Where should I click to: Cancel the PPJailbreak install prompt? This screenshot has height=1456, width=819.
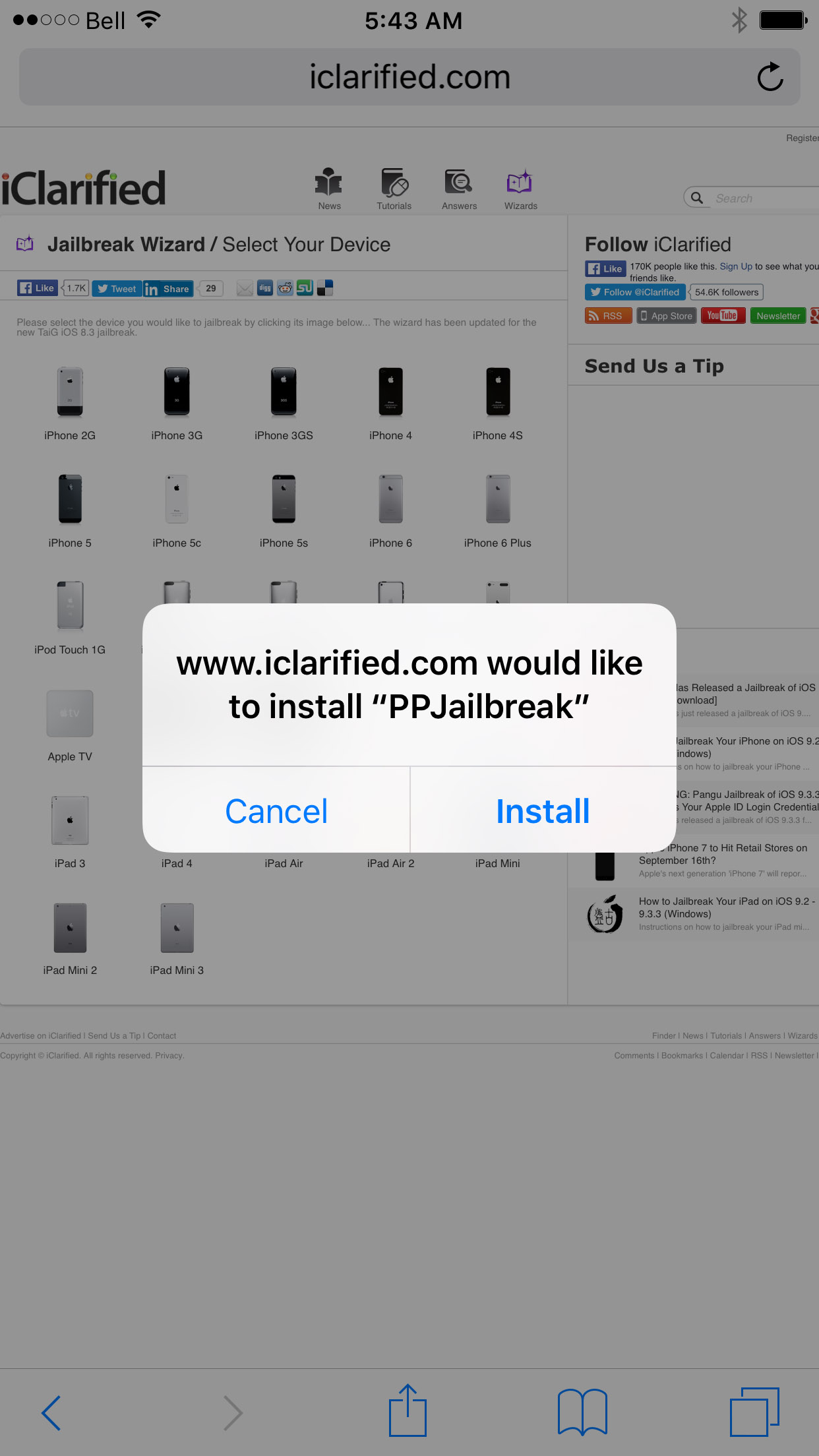276,810
